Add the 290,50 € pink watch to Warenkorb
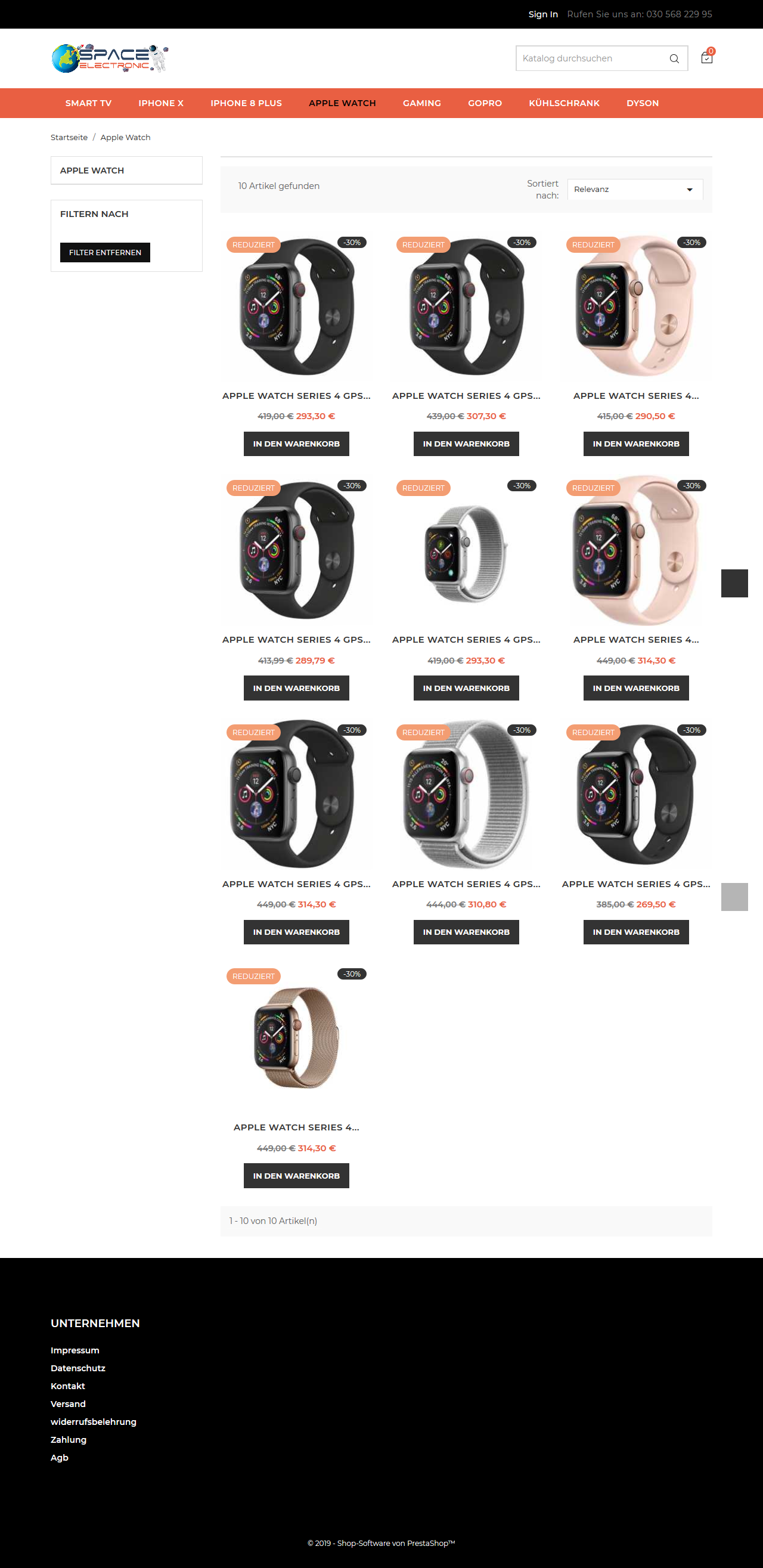This screenshot has height=1568, width=763. (x=636, y=444)
